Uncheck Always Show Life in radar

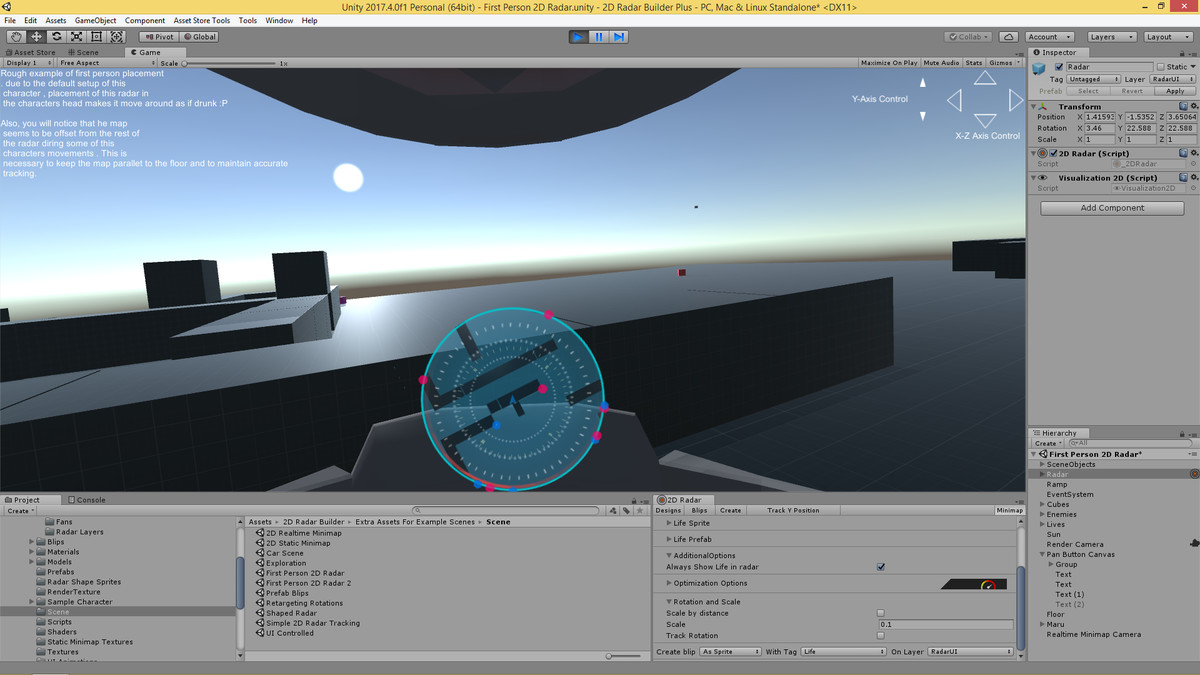(880, 566)
